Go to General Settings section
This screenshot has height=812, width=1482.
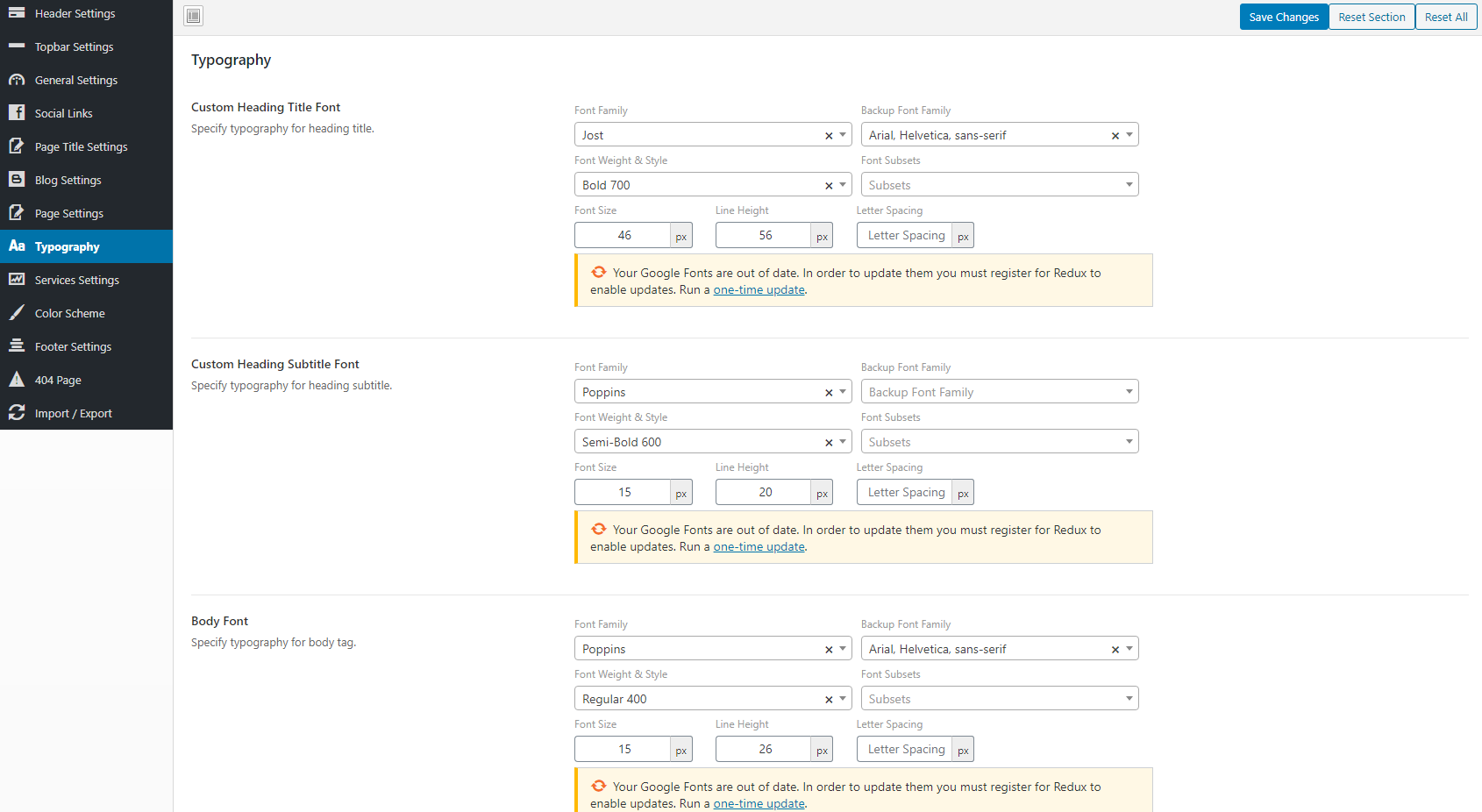(x=86, y=80)
